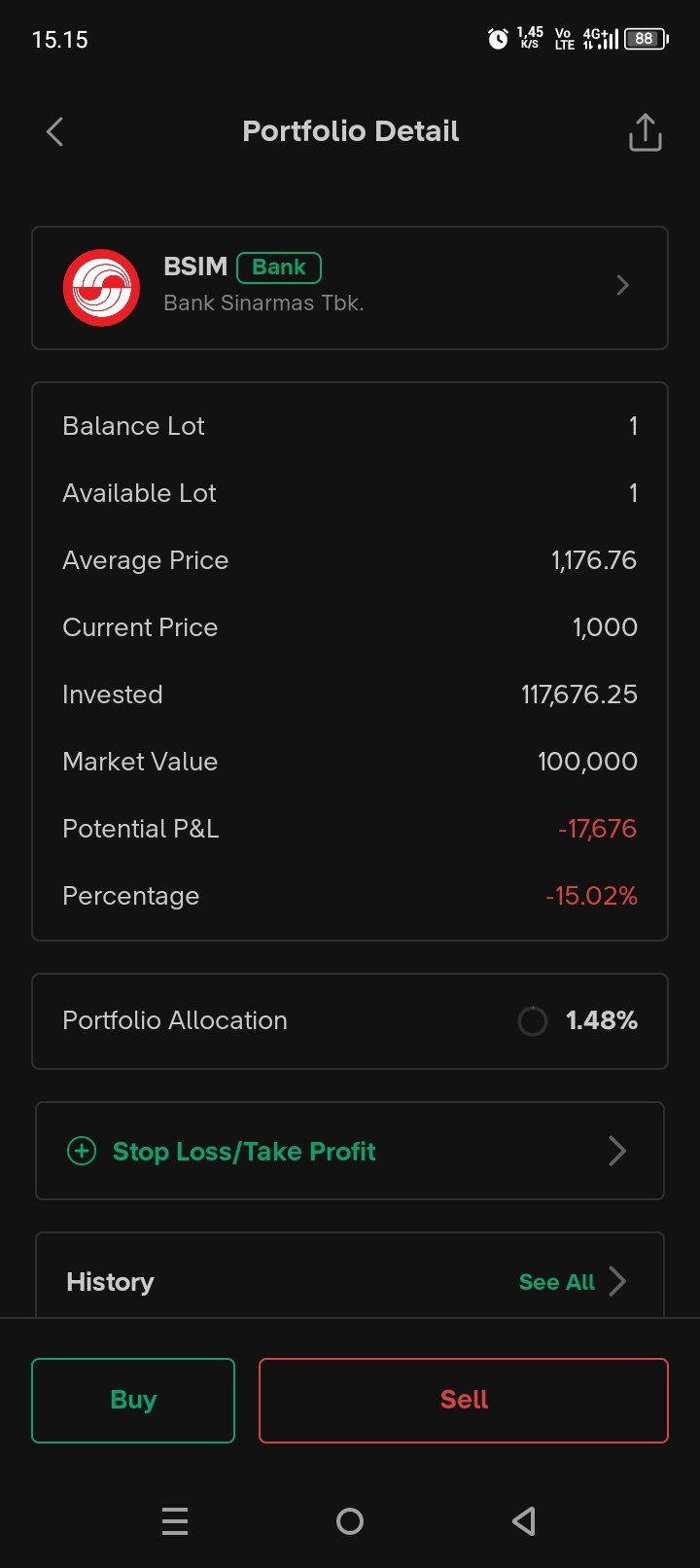Open the History section header
Image resolution: width=700 pixels, height=1568 pixels.
pyautogui.click(x=110, y=1282)
